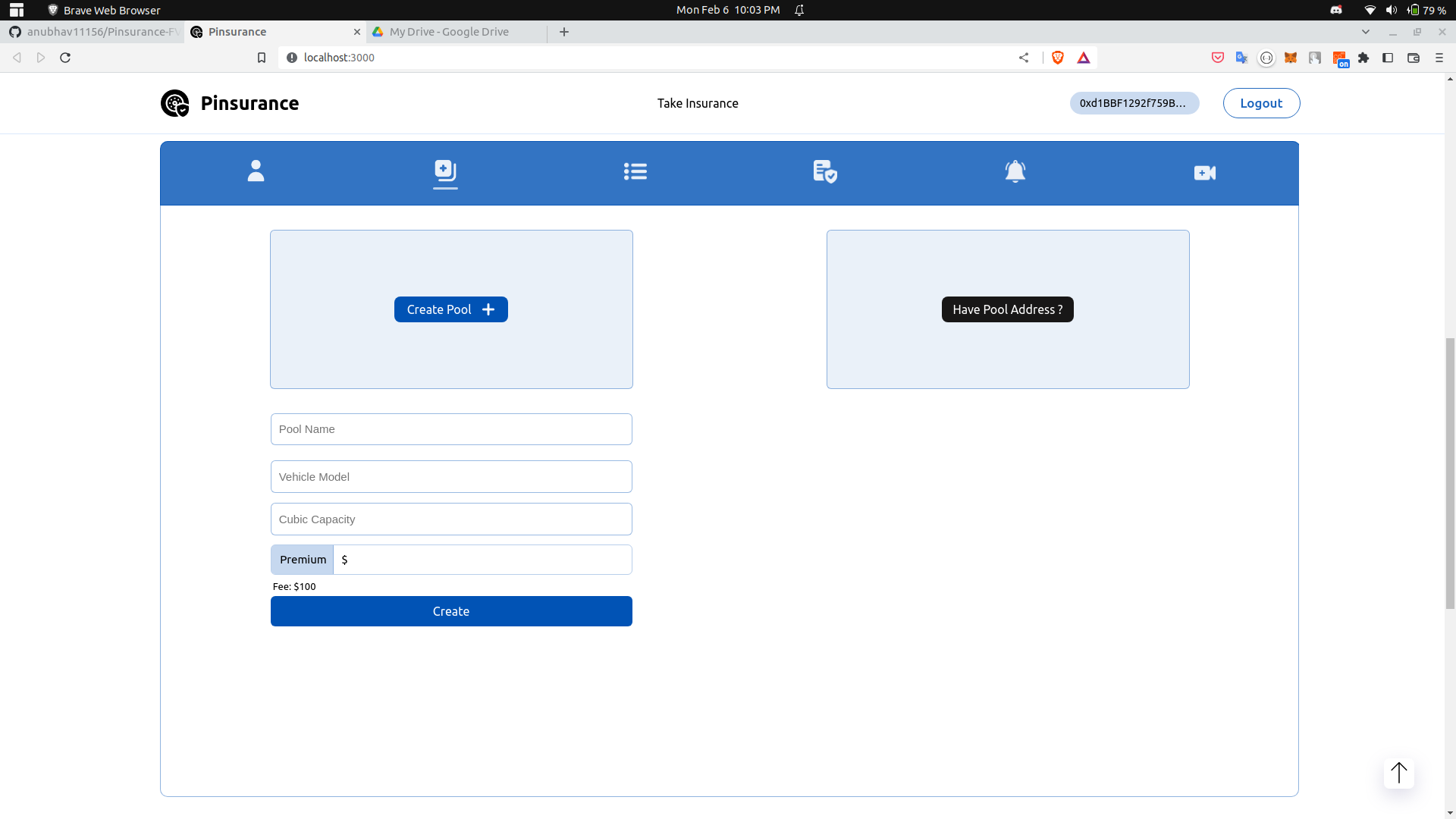Focus the Pool Name input field
The height and width of the screenshot is (819, 1456).
451,429
